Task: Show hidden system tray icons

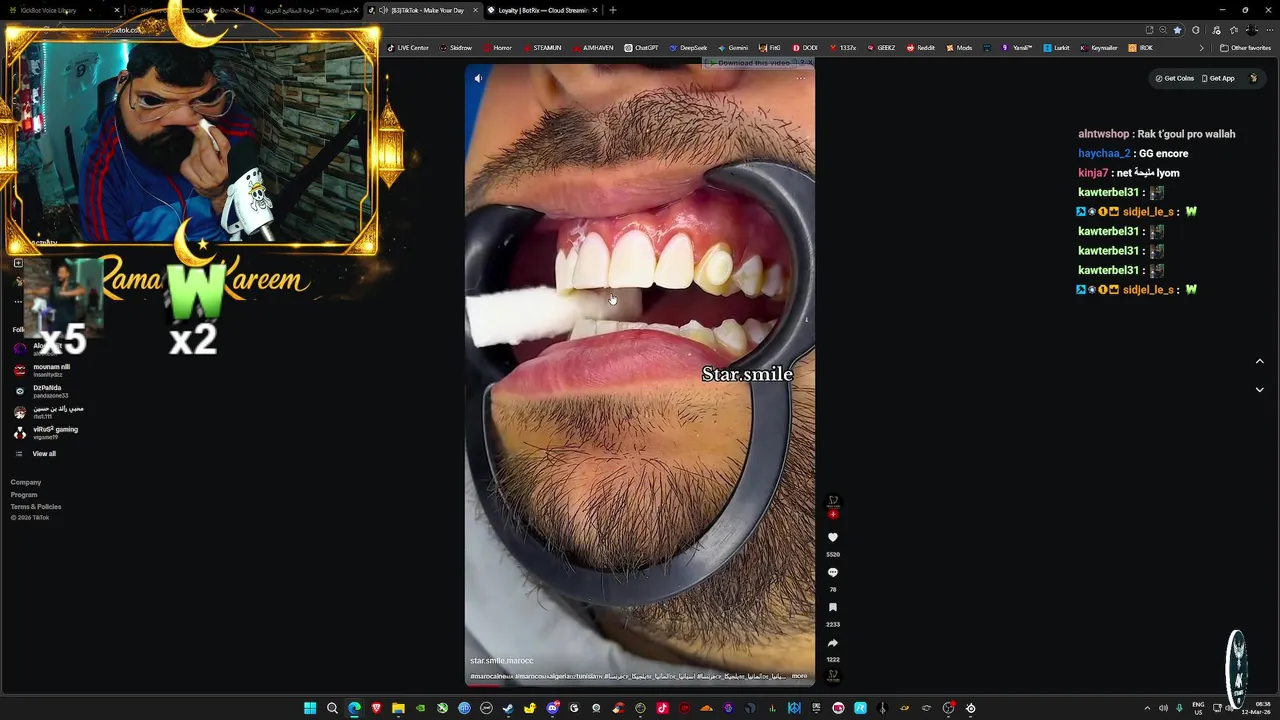Action: point(1147,708)
